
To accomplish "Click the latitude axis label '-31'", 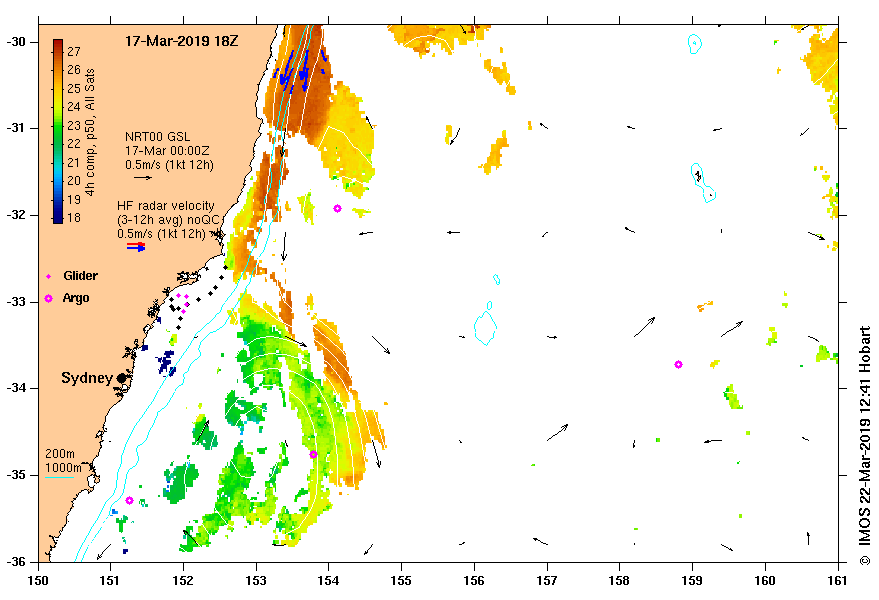I will tap(16, 128).
